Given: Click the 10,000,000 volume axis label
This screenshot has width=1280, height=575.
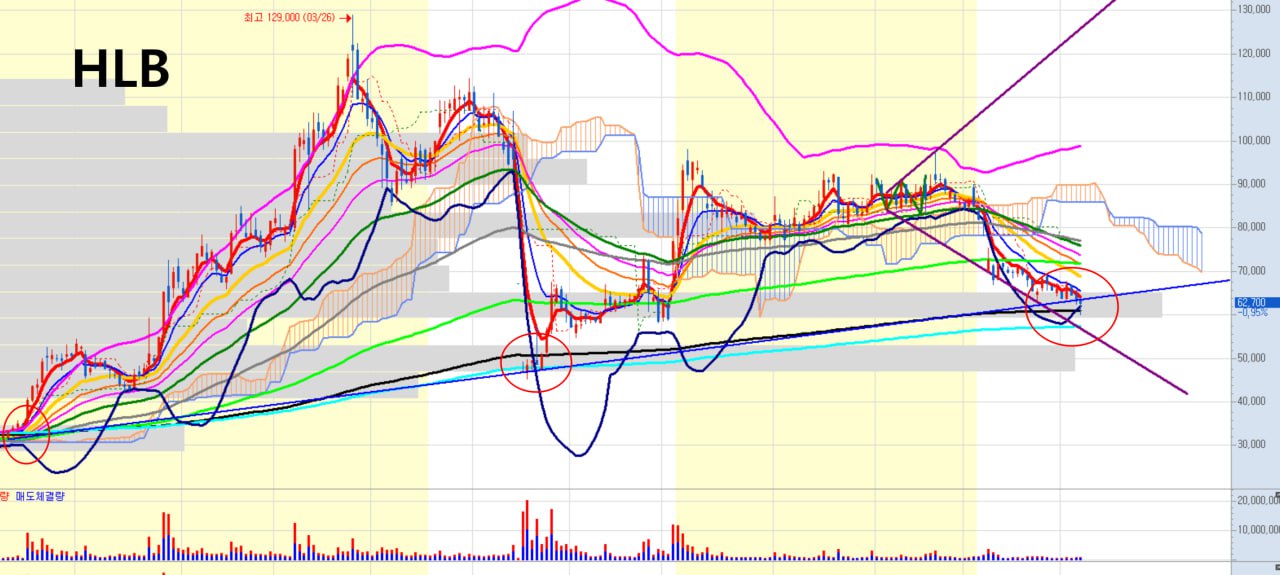Looking at the screenshot, I should [1258, 530].
